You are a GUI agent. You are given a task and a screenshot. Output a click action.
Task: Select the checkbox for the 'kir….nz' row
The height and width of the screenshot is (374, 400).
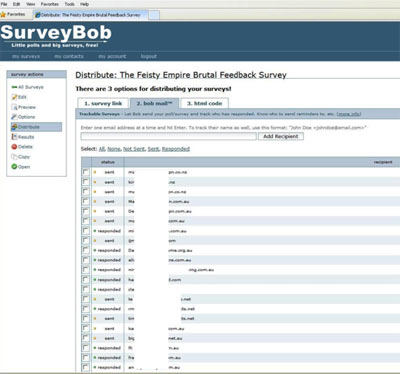click(x=86, y=182)
